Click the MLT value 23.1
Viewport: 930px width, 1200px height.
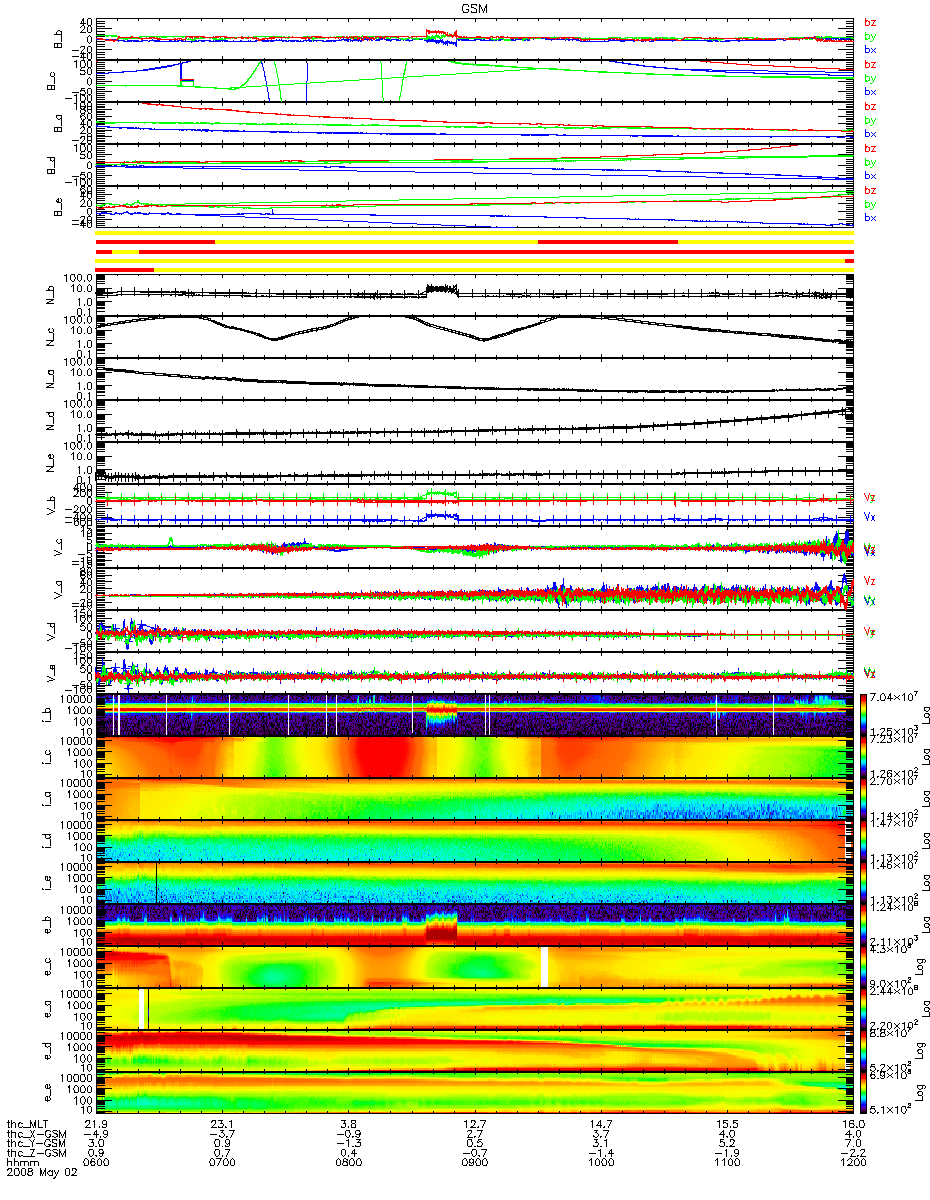point(222,1123)
